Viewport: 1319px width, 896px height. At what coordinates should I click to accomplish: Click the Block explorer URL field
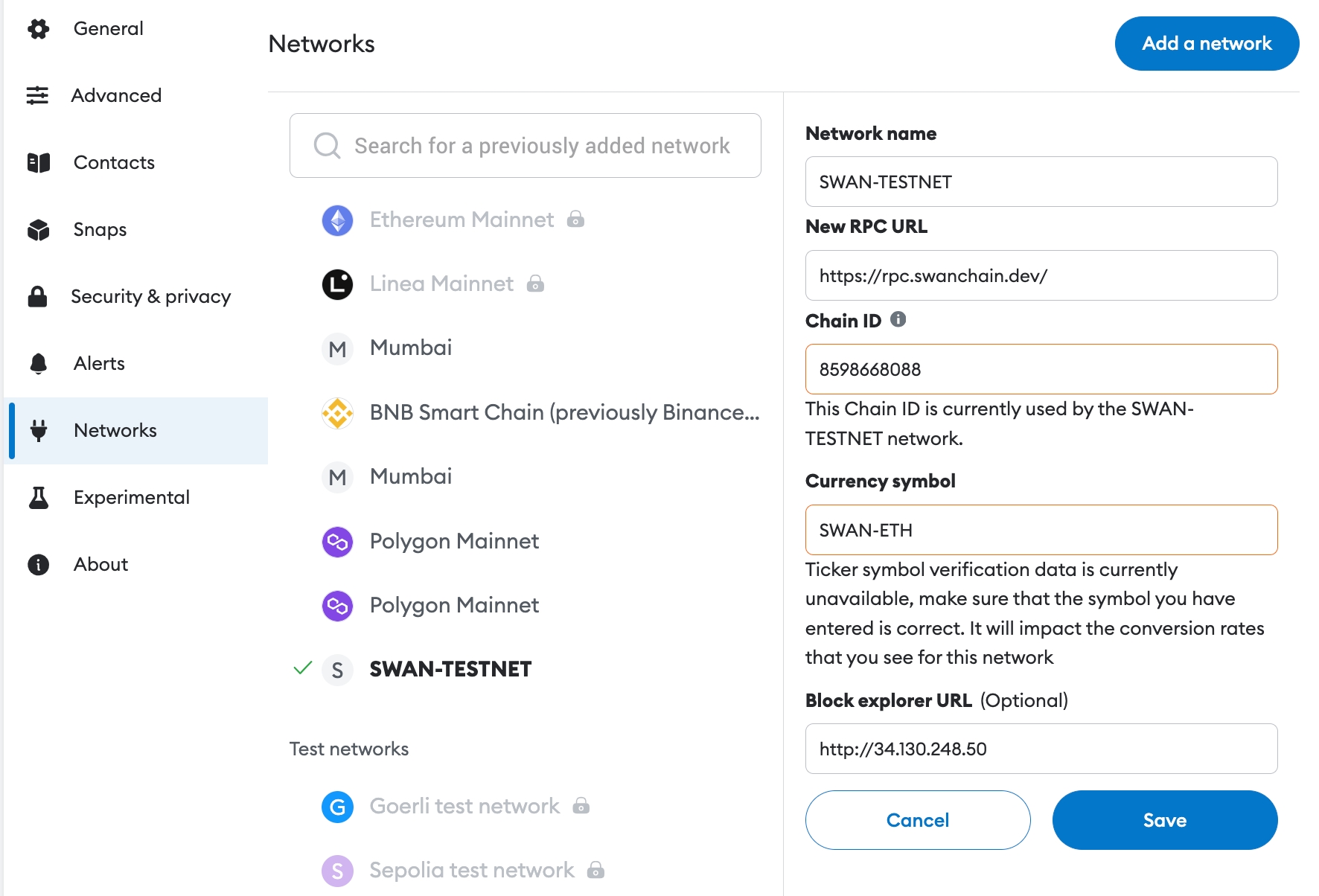click(x=1041, y=749)
